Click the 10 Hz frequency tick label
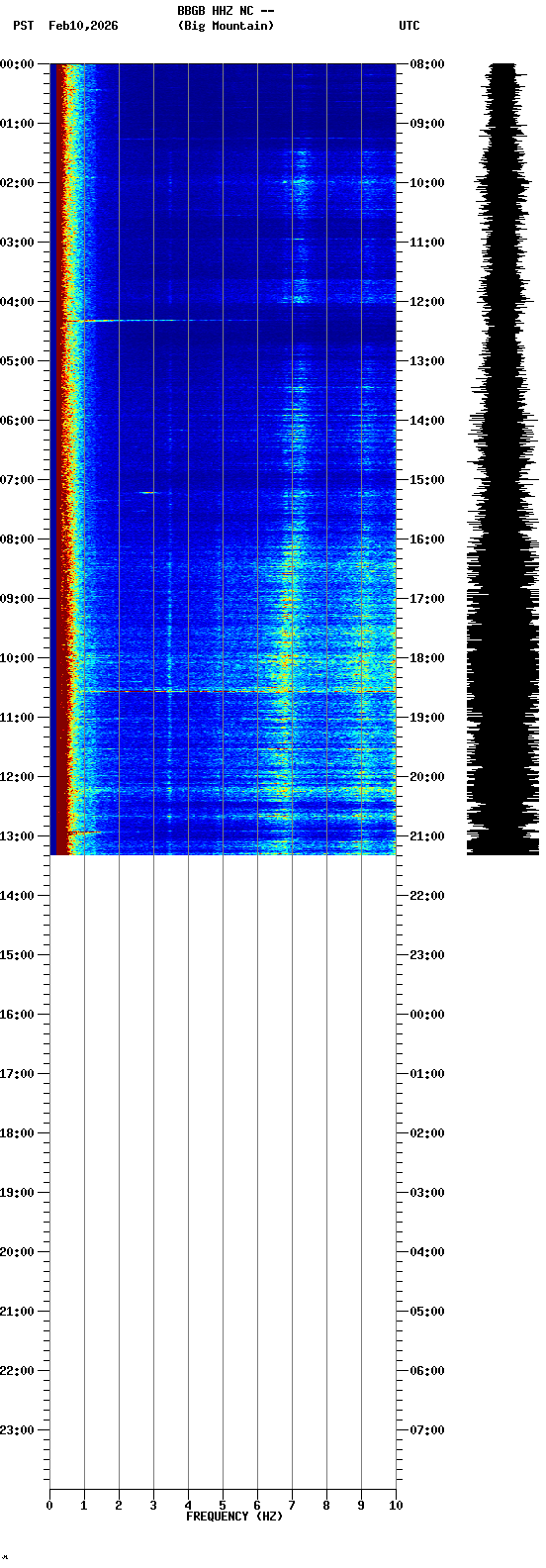This screenshot has width=546, height=1568. coord(396,1506)
